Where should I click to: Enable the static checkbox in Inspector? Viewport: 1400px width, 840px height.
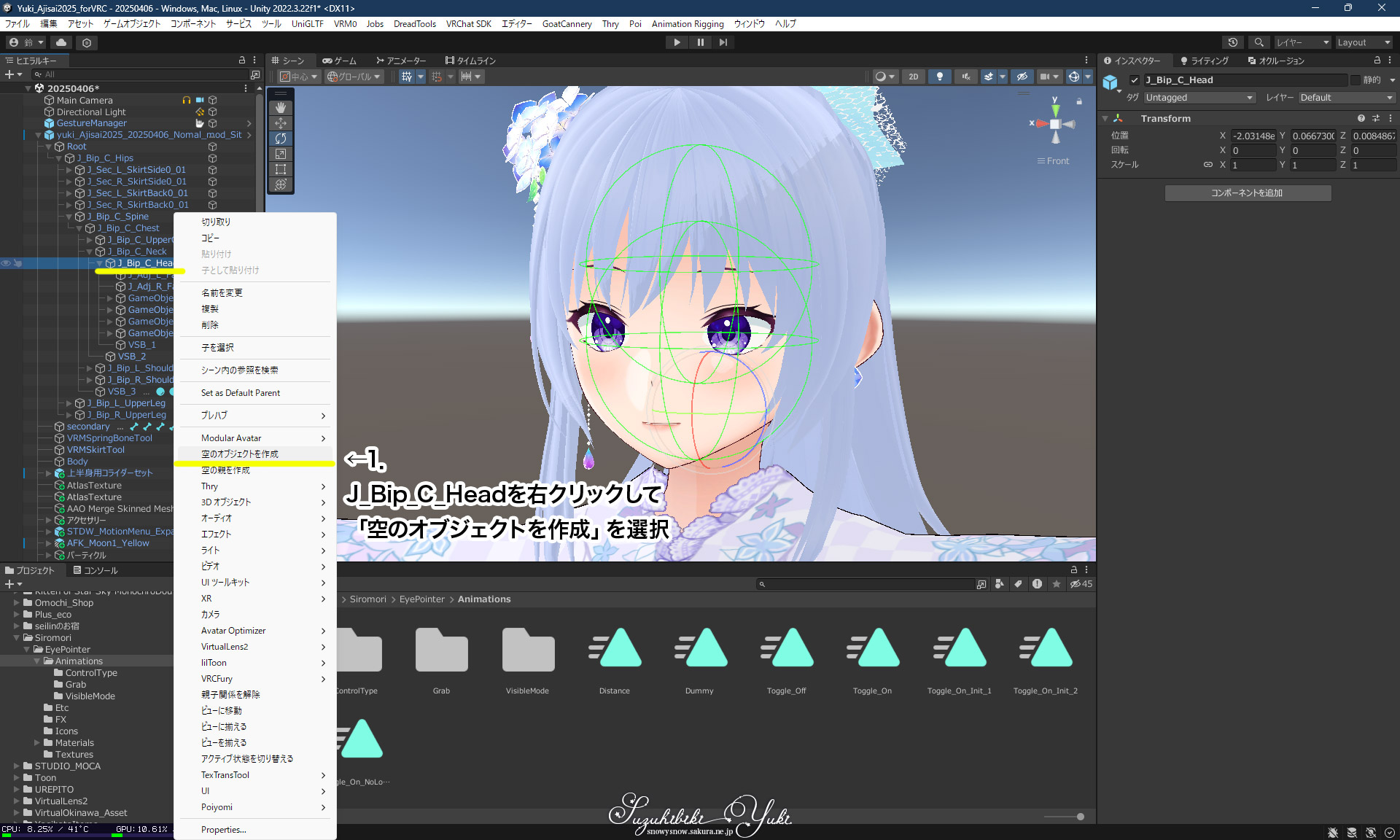(1356, 80)
